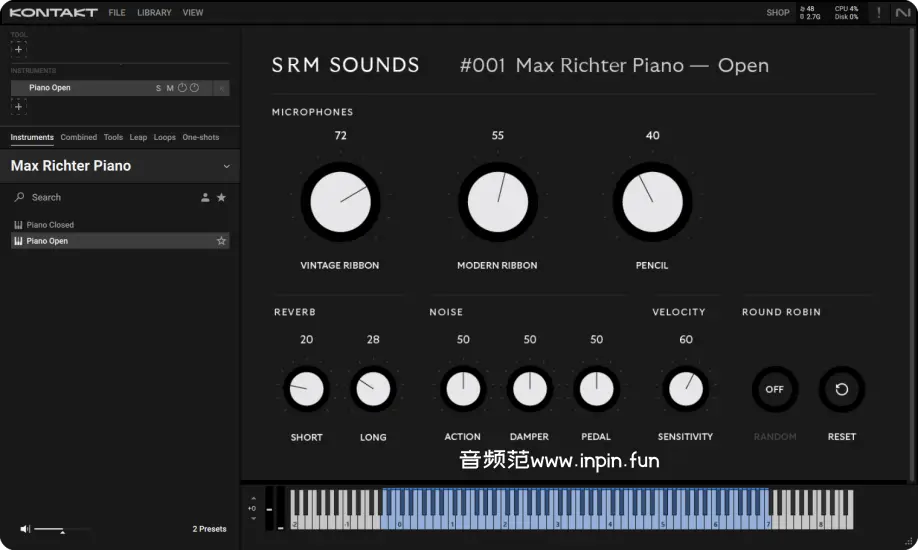This screenshot has height=550, width=918.
Task: Mute the Piano Open instrument
Action: 170,88
